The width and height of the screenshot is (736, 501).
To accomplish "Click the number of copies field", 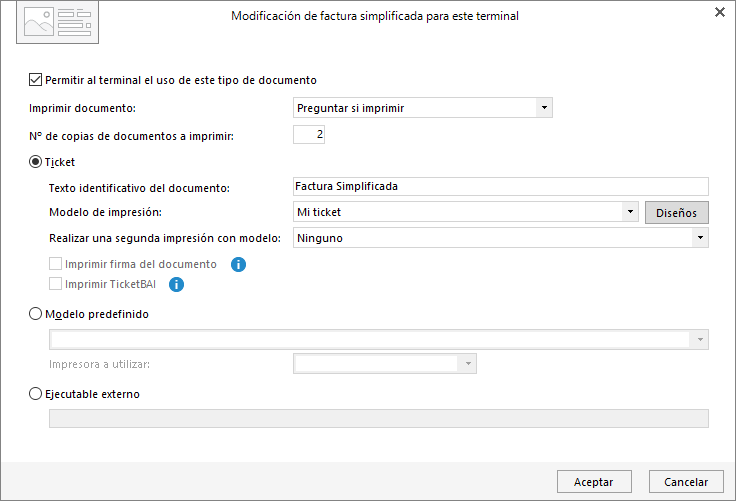I will click(x=309, y=134).
